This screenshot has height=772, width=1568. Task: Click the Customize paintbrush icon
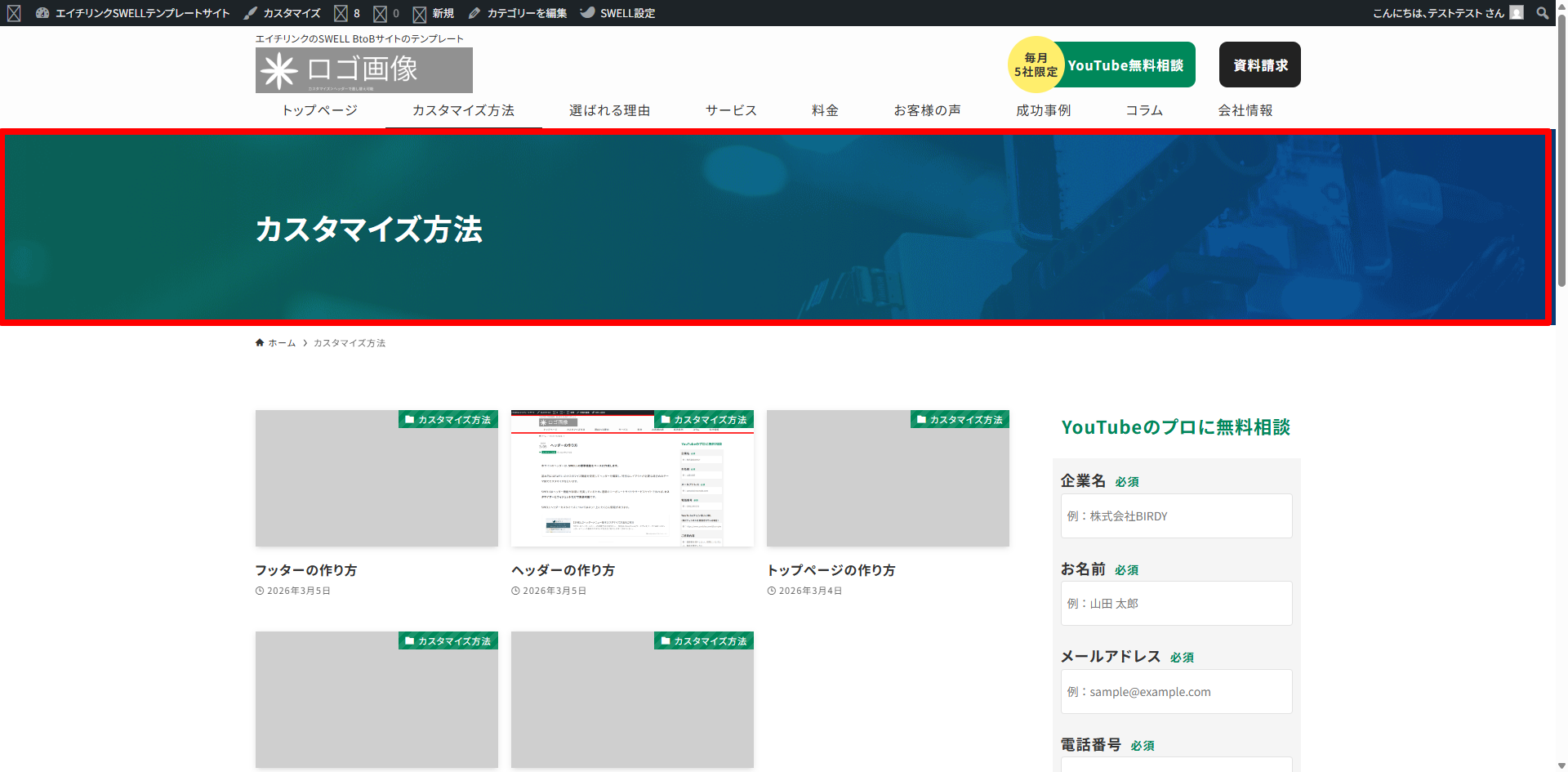[251, 13]
